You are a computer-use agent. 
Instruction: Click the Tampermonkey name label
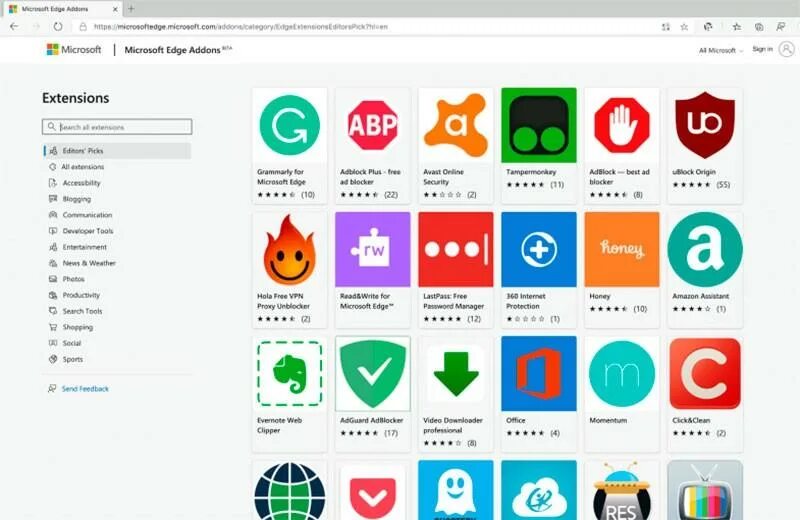tap(531, 172)
